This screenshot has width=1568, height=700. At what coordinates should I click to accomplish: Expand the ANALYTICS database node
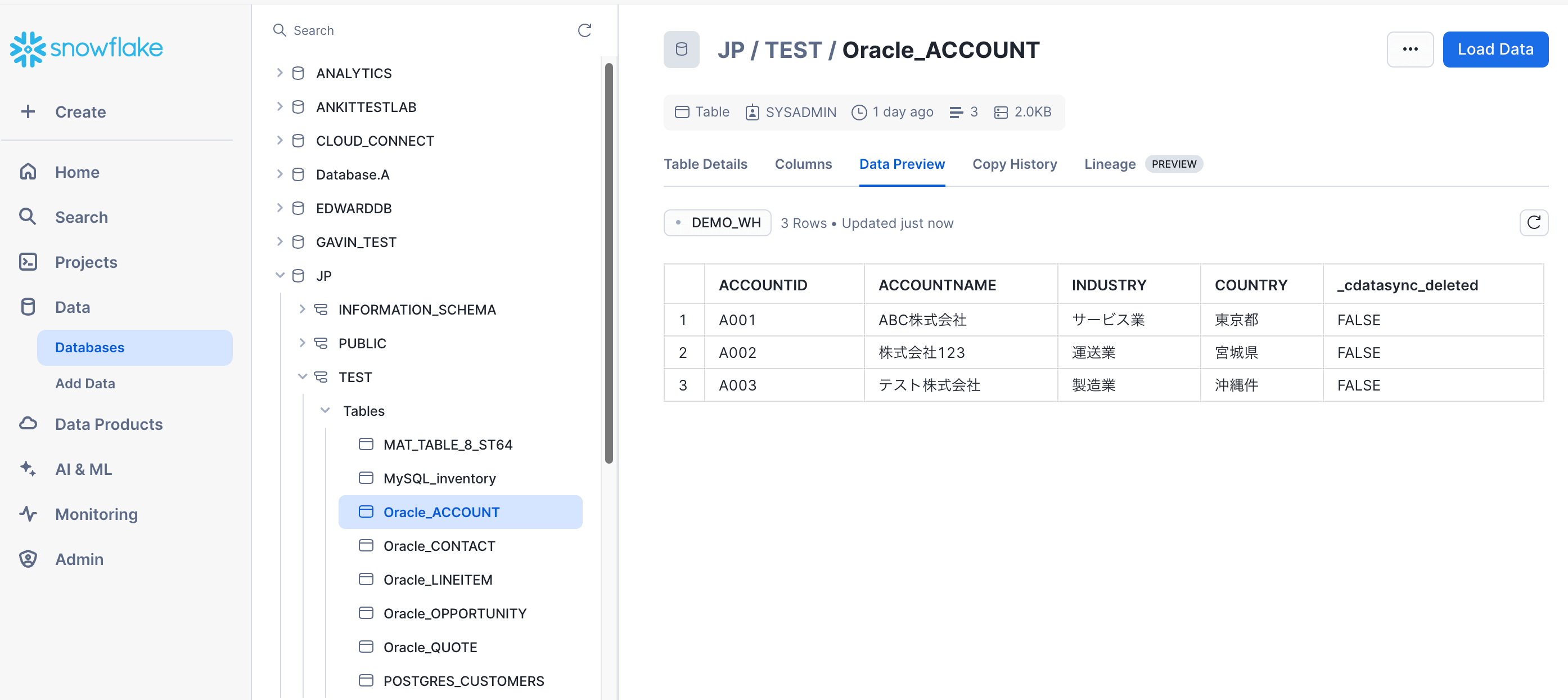pos(280,73)
